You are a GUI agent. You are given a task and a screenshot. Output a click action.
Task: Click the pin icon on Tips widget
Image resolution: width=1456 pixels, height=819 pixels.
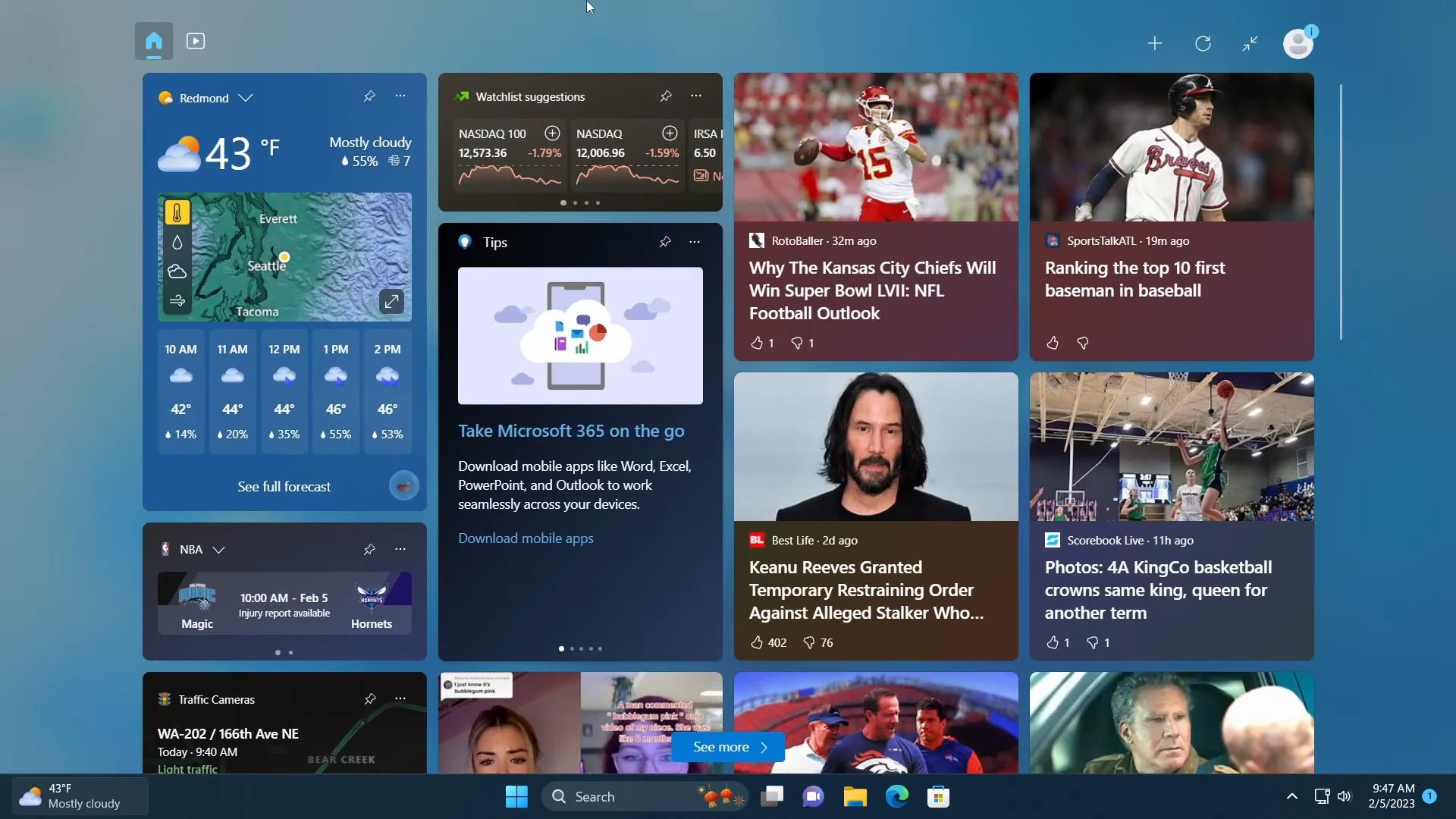pos(663,242)
